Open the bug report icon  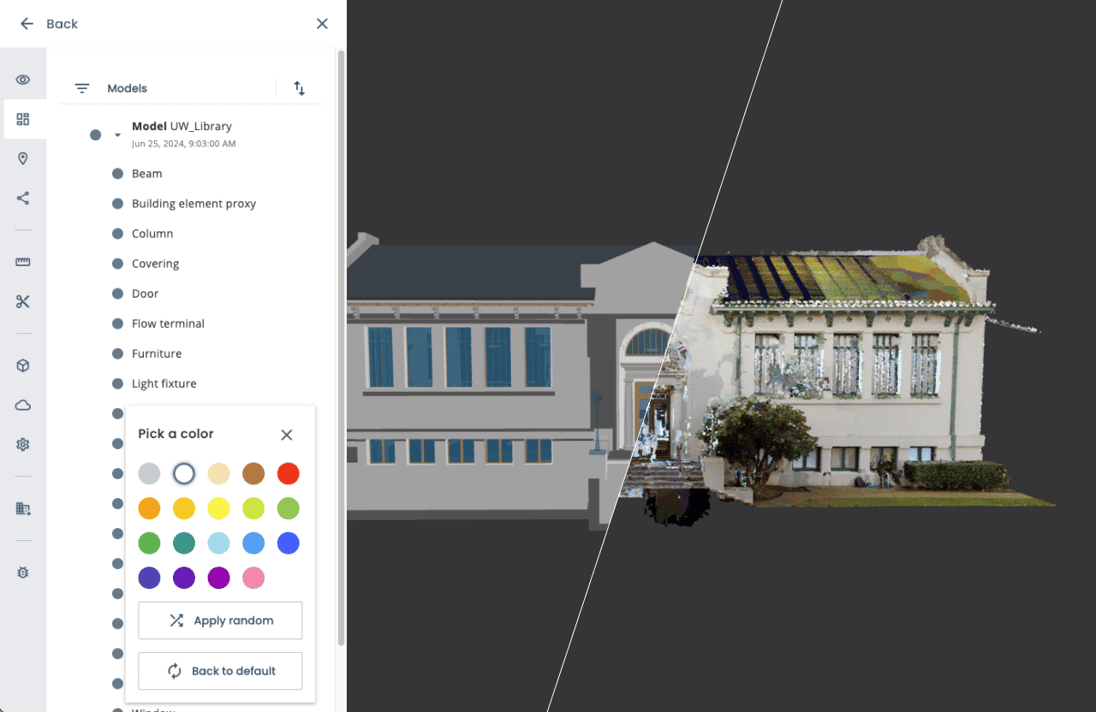(x=23, y=572)
